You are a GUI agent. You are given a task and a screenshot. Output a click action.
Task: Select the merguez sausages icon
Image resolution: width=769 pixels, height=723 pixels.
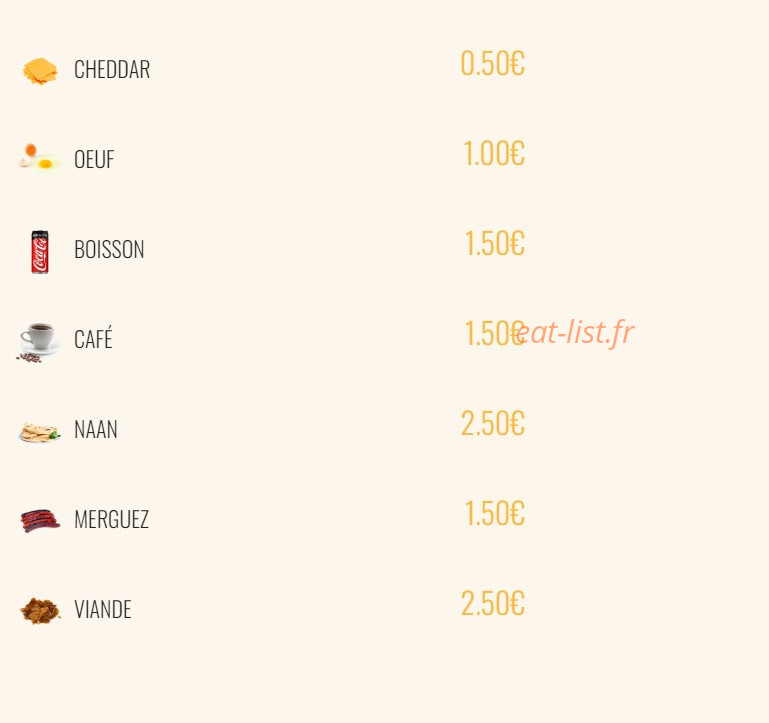pyautogui.click(x=40, y=520)
